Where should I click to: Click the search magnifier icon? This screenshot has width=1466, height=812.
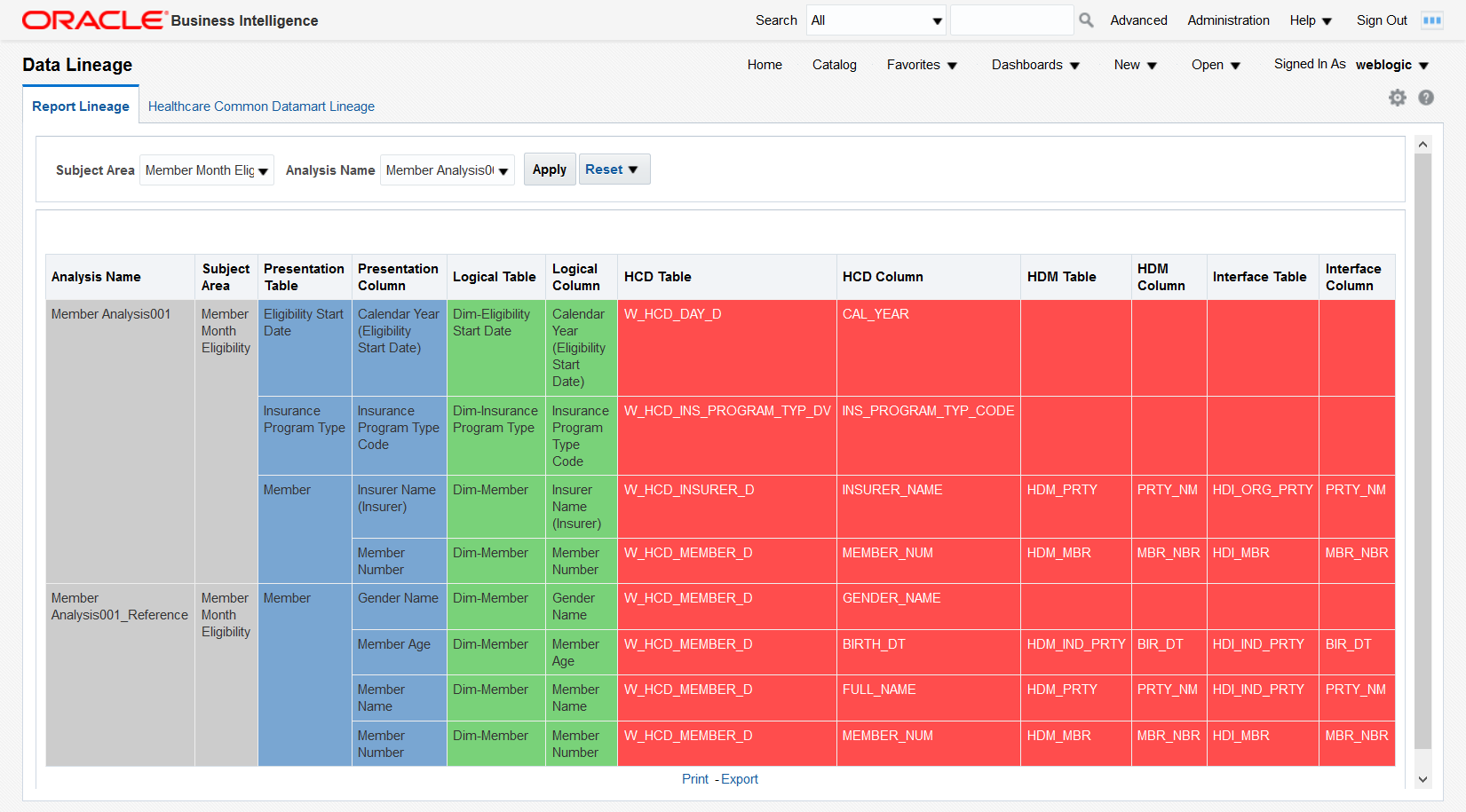(1086, 20)
